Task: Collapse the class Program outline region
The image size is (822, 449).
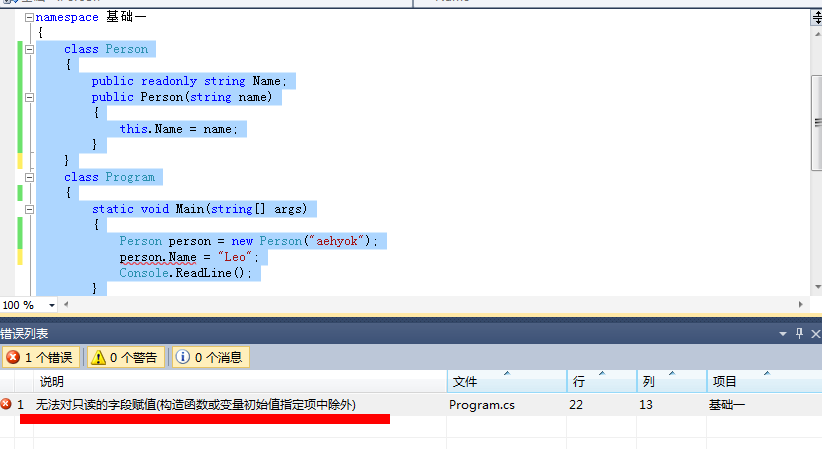Action: tap(29, 177)
